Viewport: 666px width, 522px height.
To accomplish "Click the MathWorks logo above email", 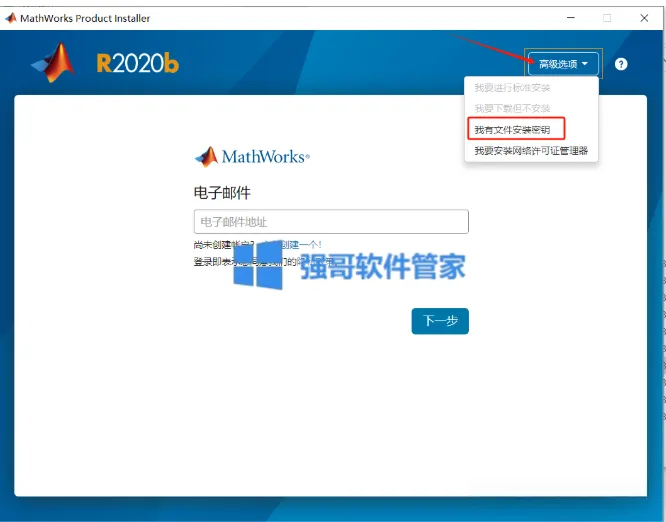I will (x=252, y=157).
